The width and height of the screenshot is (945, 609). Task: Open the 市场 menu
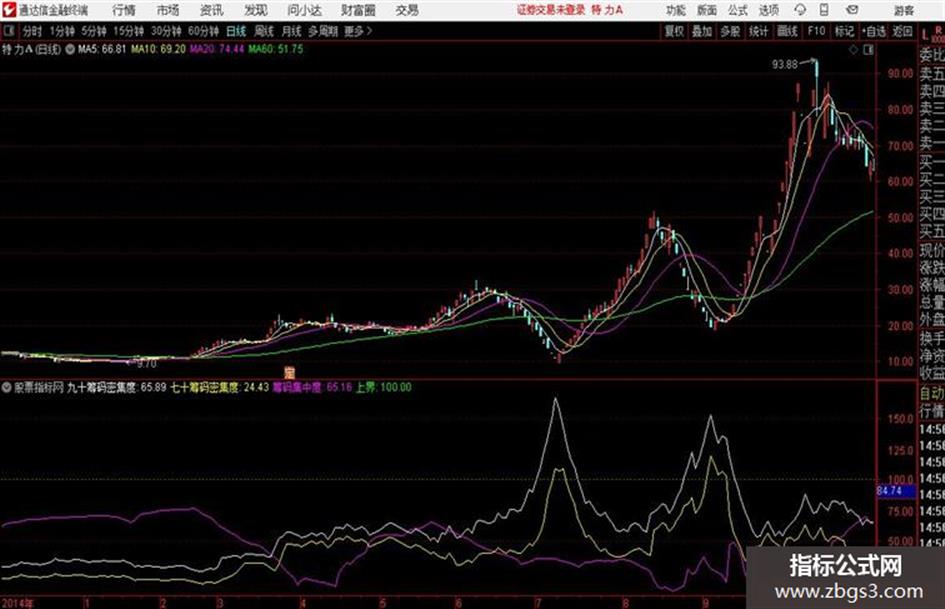click(x=168, y=10)
